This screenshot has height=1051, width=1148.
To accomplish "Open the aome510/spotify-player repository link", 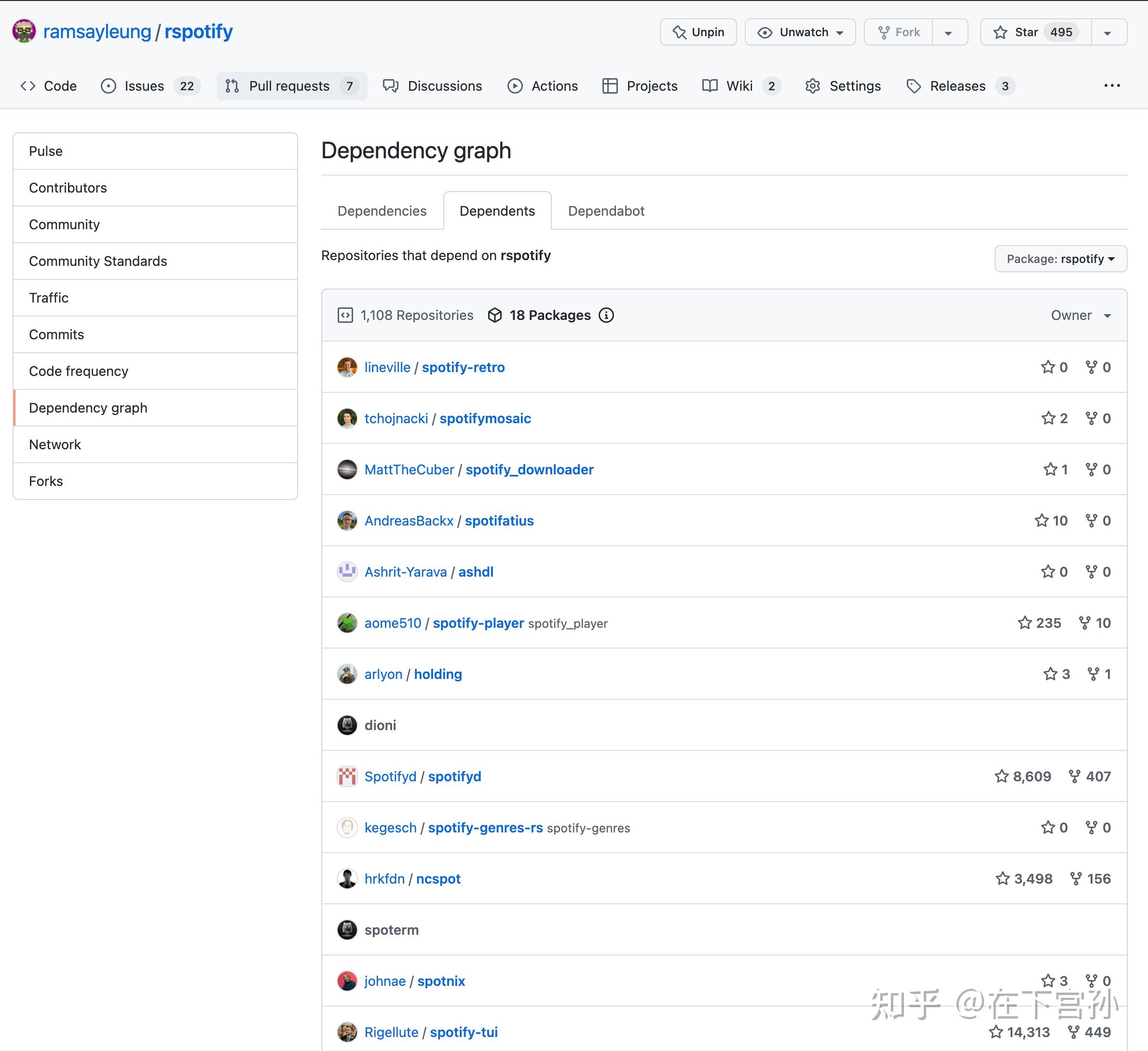I will 478,622.
